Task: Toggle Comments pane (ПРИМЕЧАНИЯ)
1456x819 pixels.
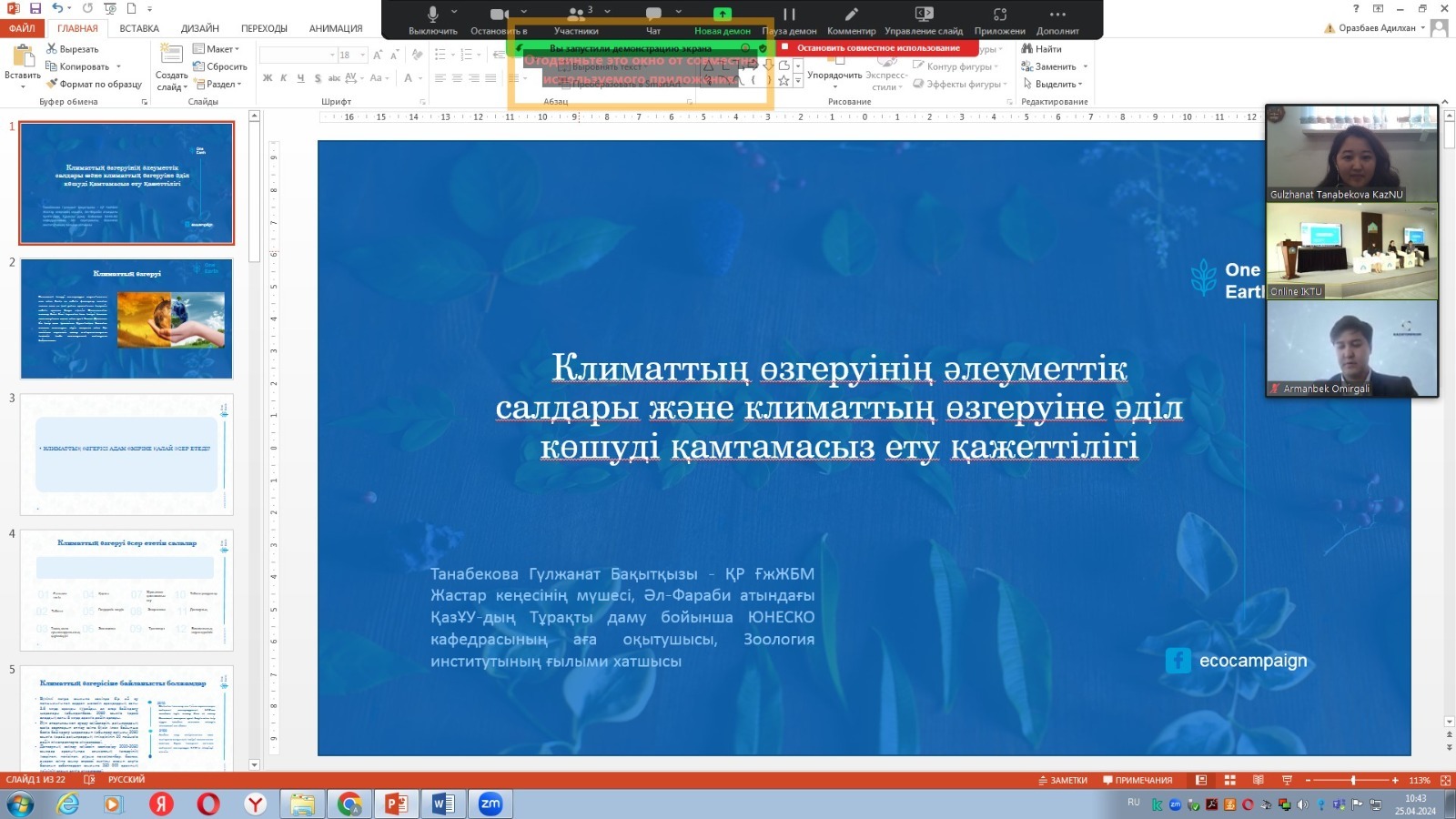Action: tap(1137, 780)
